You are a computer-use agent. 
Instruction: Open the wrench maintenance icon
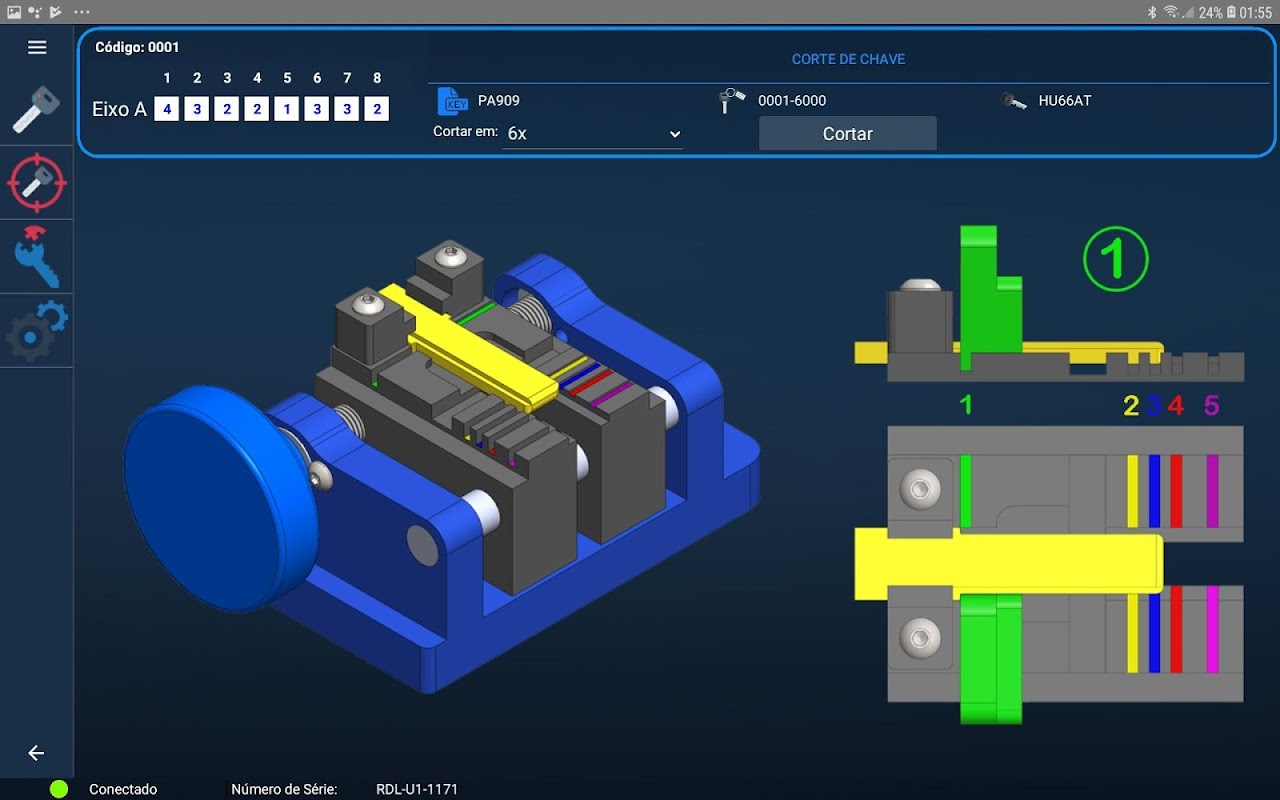pos(37,256)
